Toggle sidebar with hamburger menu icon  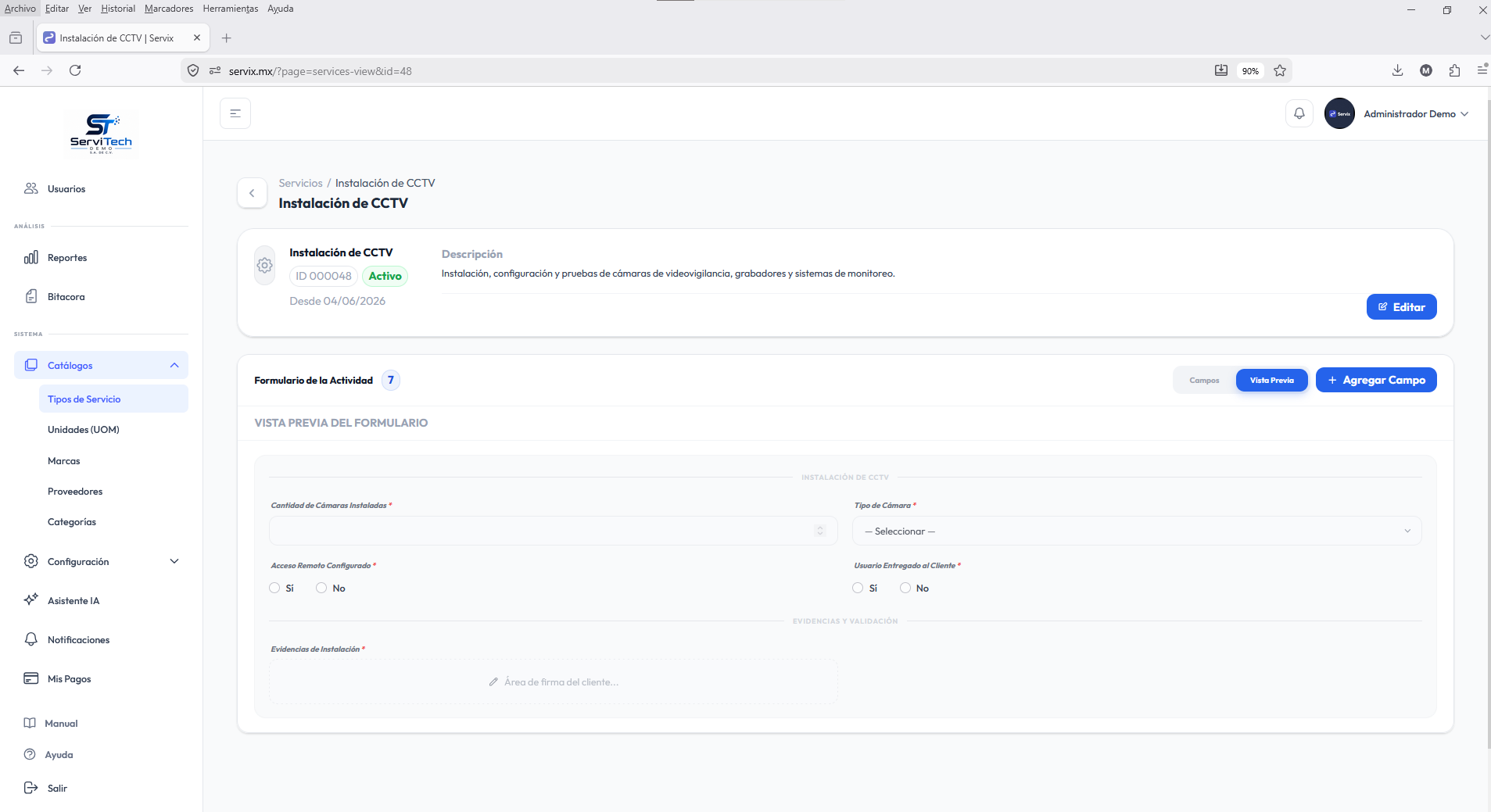pyautogui.click(x=235, y=113)
